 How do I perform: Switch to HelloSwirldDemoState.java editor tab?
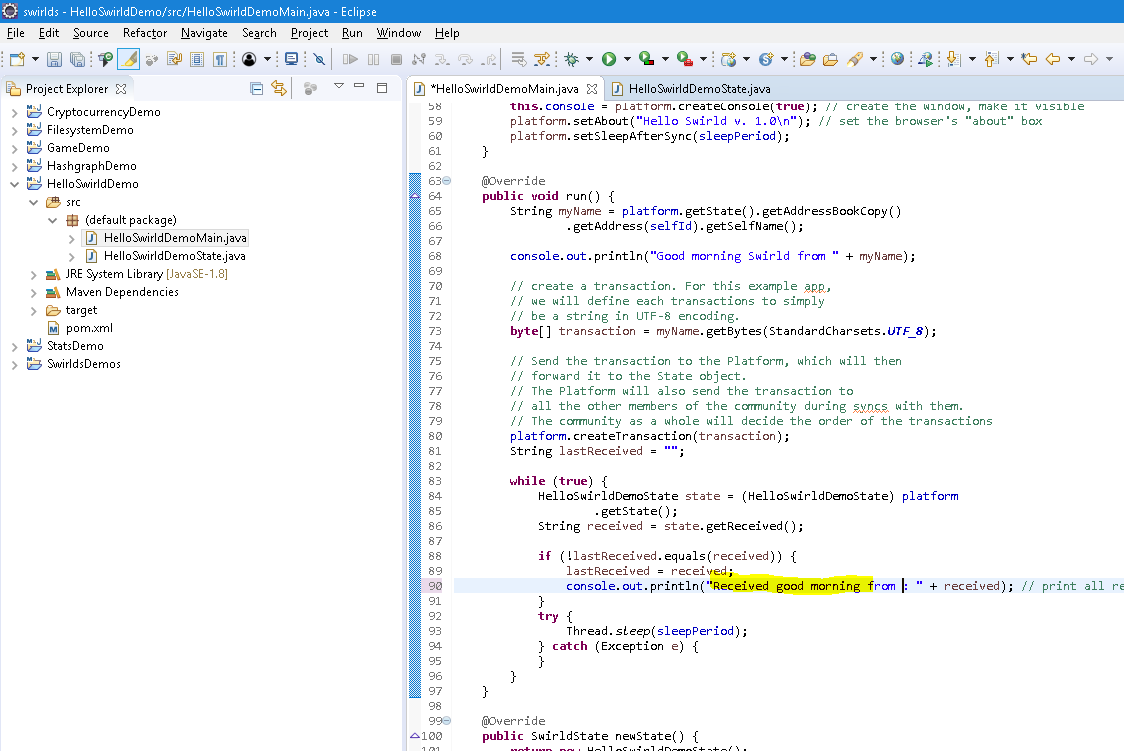coord(691,89)
